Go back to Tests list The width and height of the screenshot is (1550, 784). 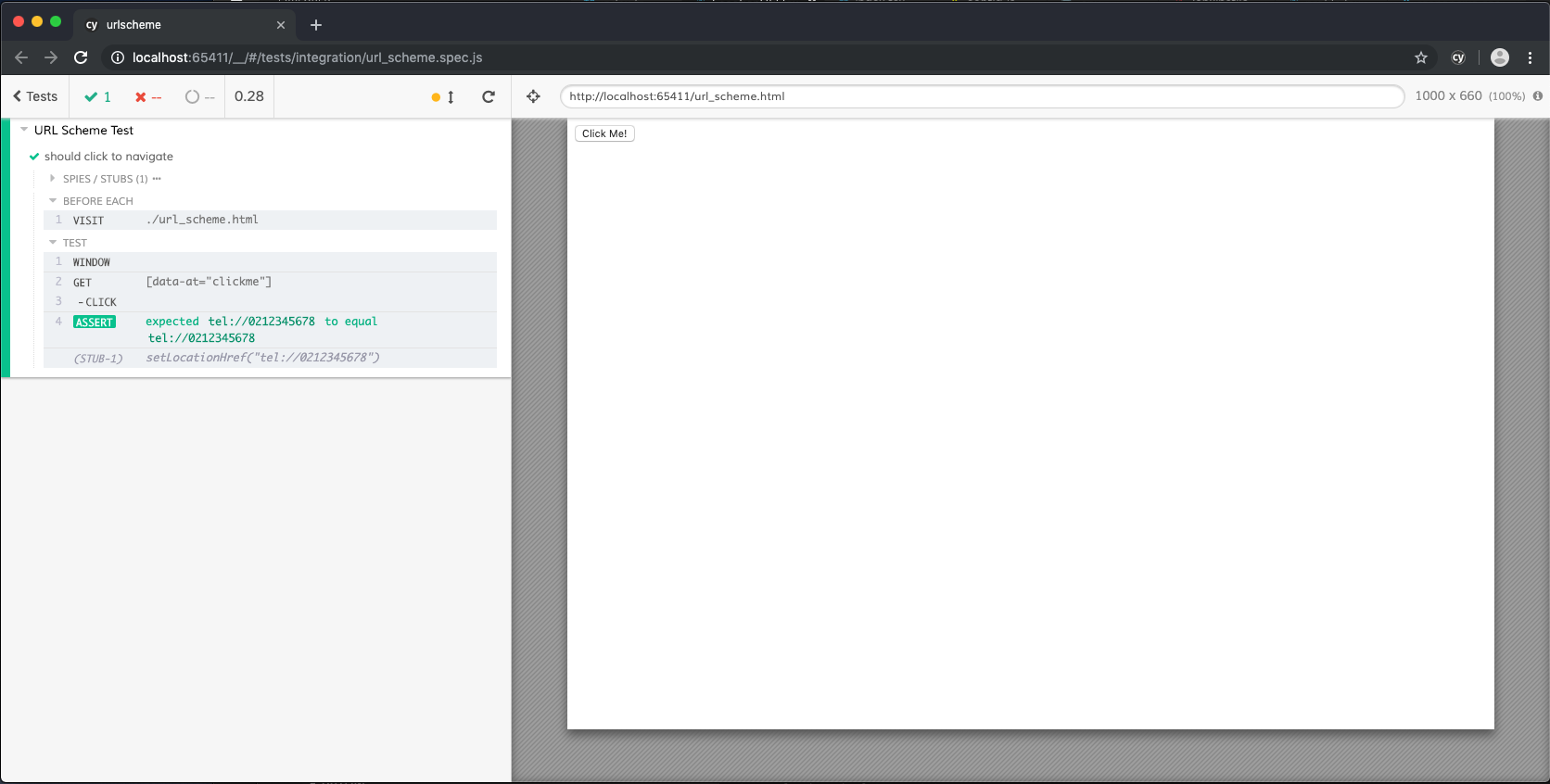pyautogui.click(x=35, y=96)
